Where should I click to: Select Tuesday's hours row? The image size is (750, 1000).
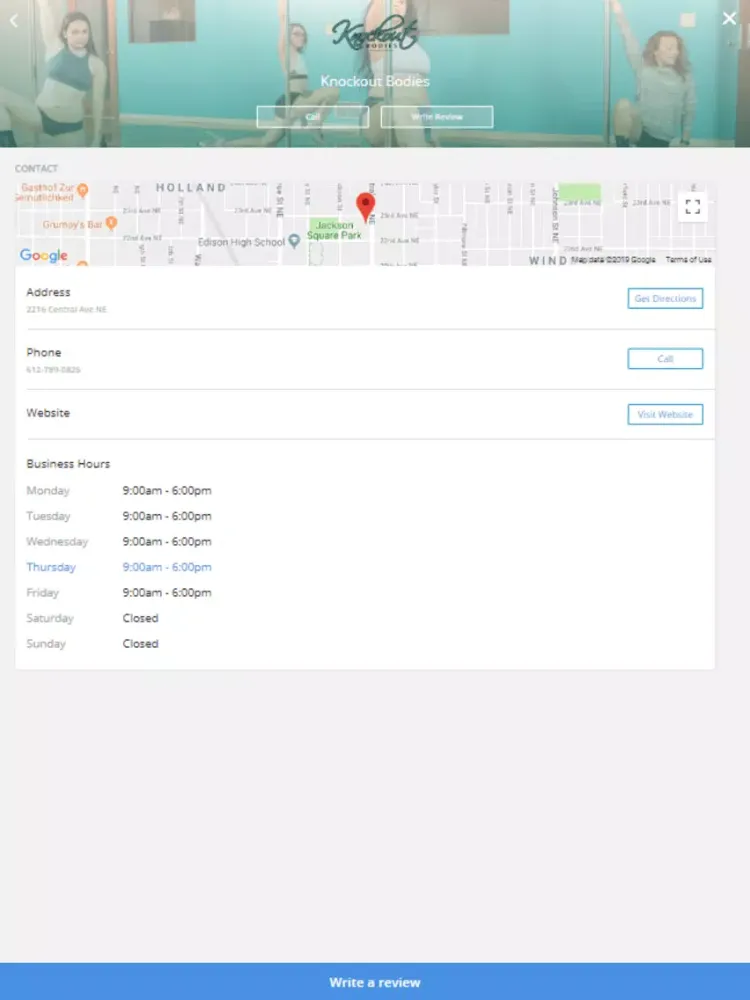coord(119,516)
